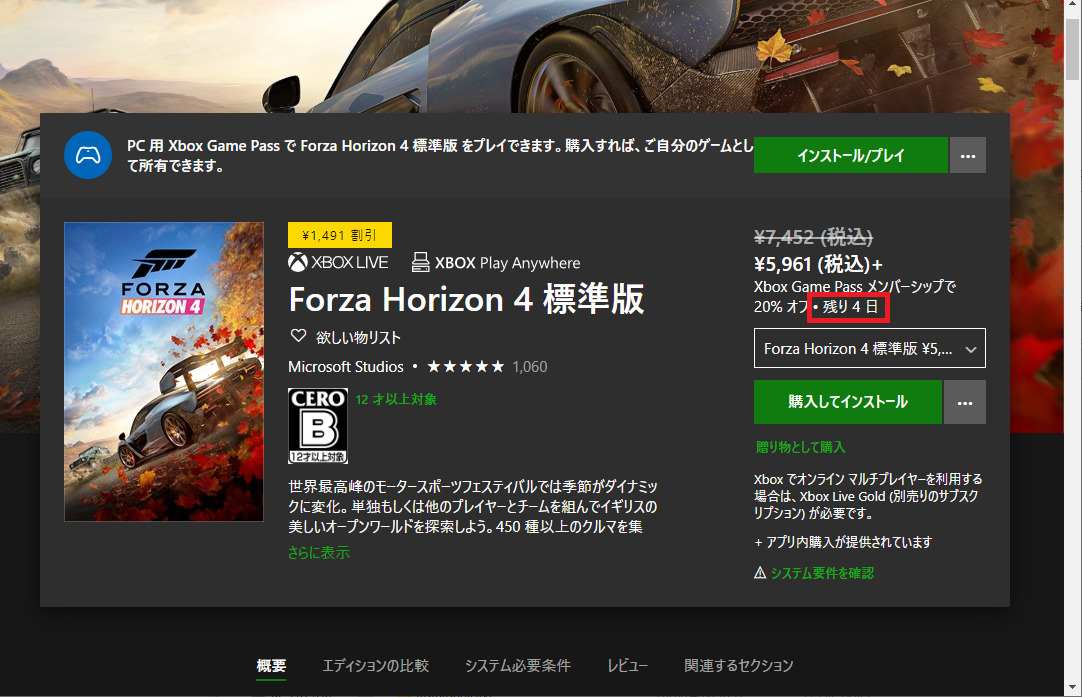Screen dimensions: 1082x697
Task: Open more options beside インストール/プレイ
Action: click(x=967, y=155)
